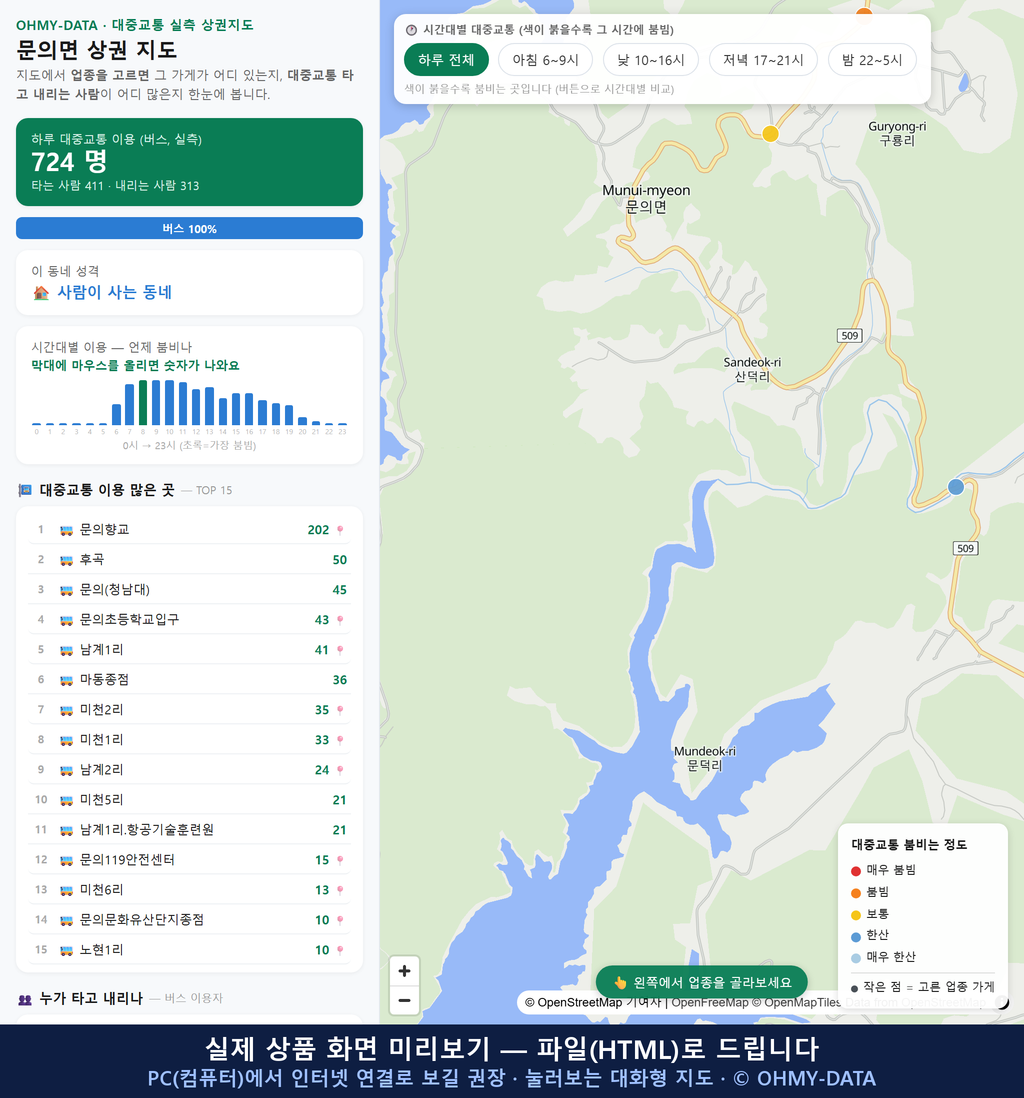Select the 하루 전체 time filter
1024x1098 pixels.
tap(446, 60)
